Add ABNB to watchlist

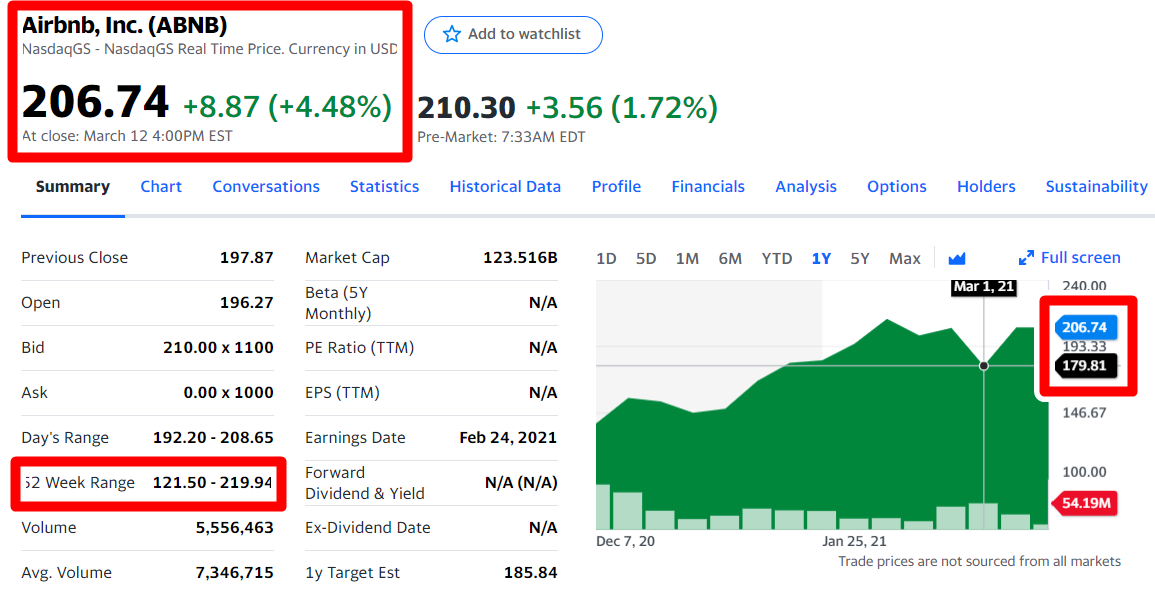[x=513, y=35]
